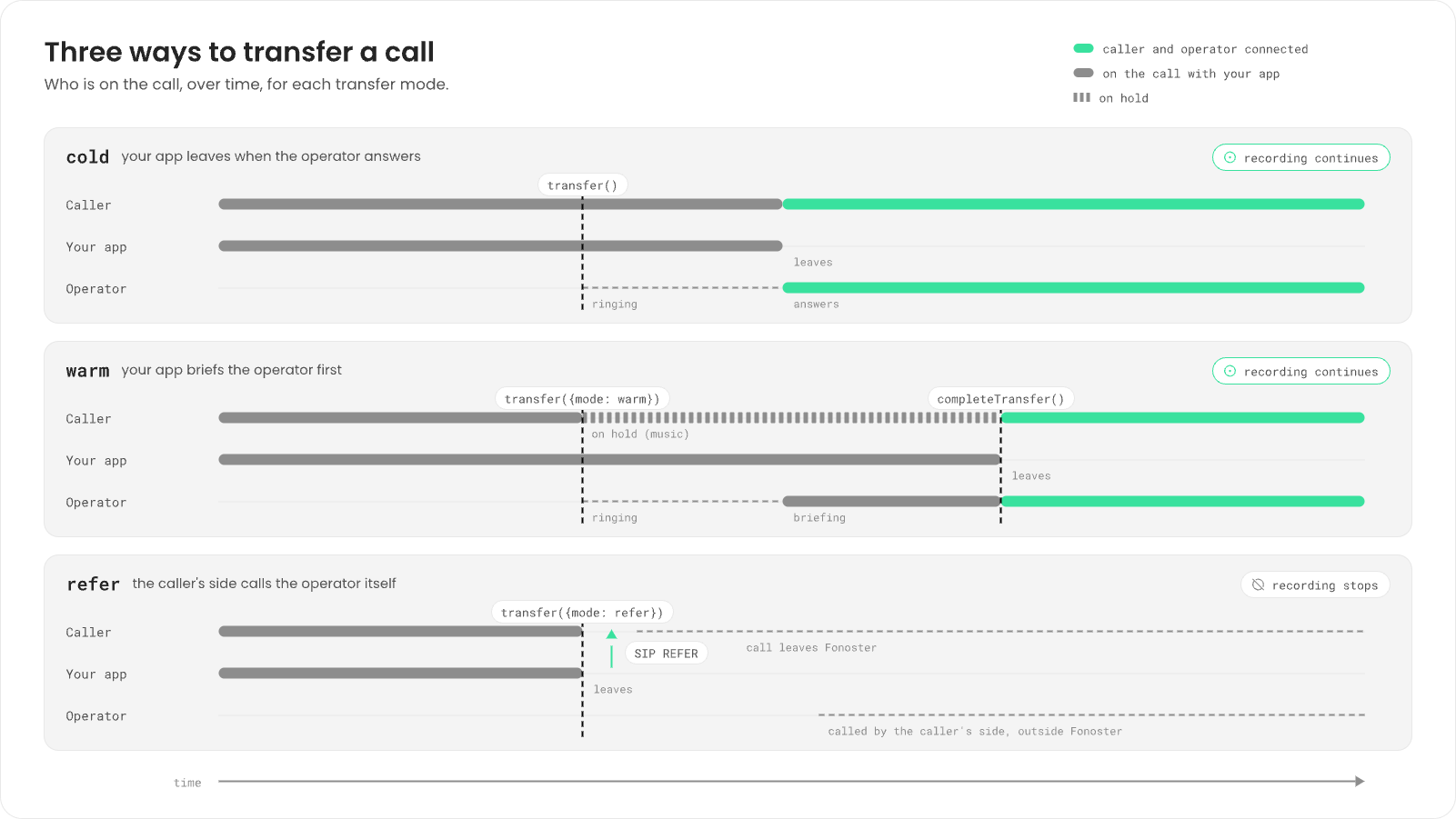This screenshot has height=819, width=1456.
Task: Click the ringing label in warm section
Action: 615,518
